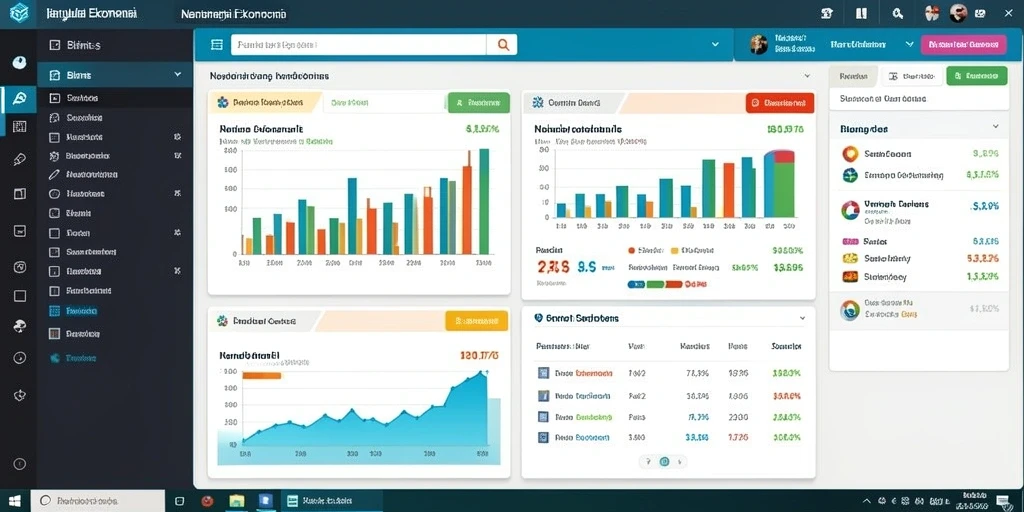Screen dimensions: 1024x512
Task: Expand the chevron in table card header
Action: [x=803, y=319]
